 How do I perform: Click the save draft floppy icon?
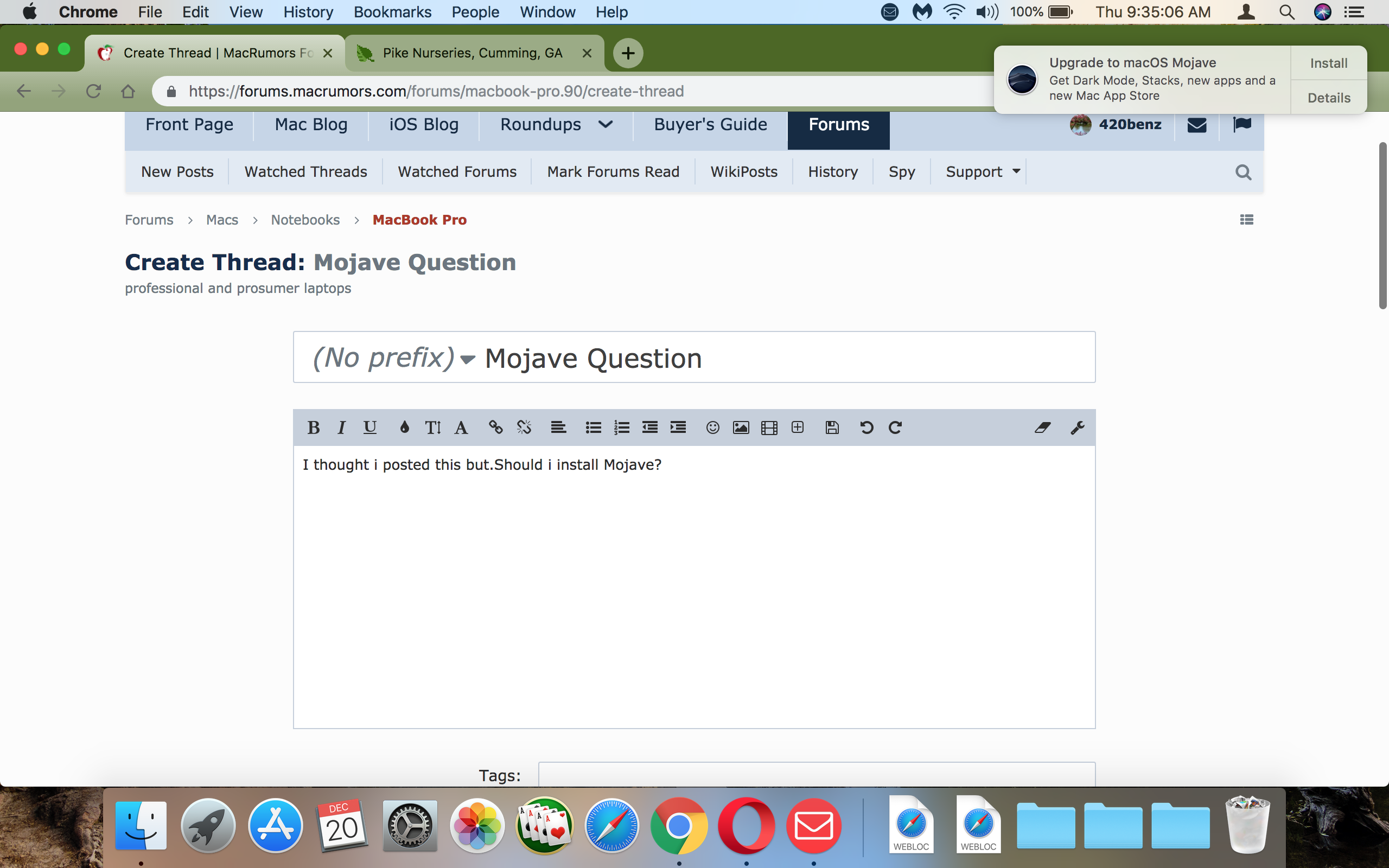(832, 427)
